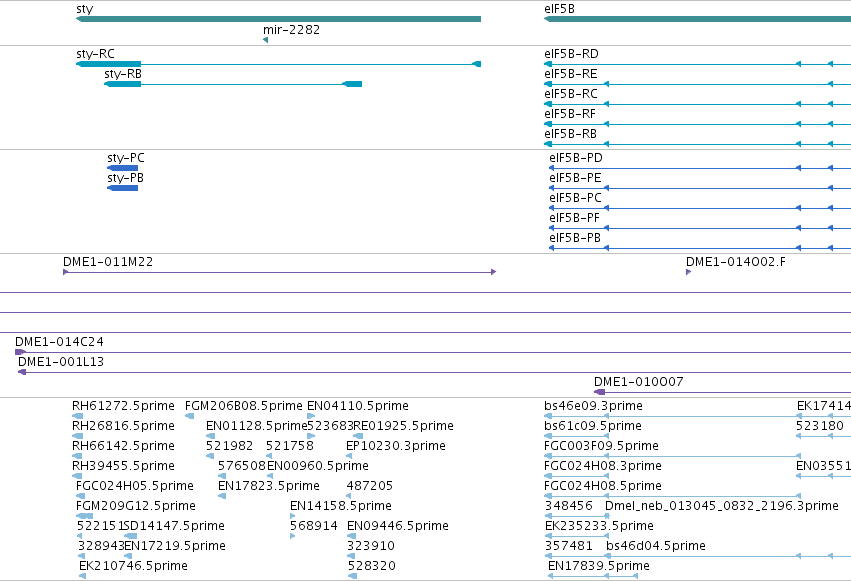Click EST label EK235233.5prime

coord(599,526)
